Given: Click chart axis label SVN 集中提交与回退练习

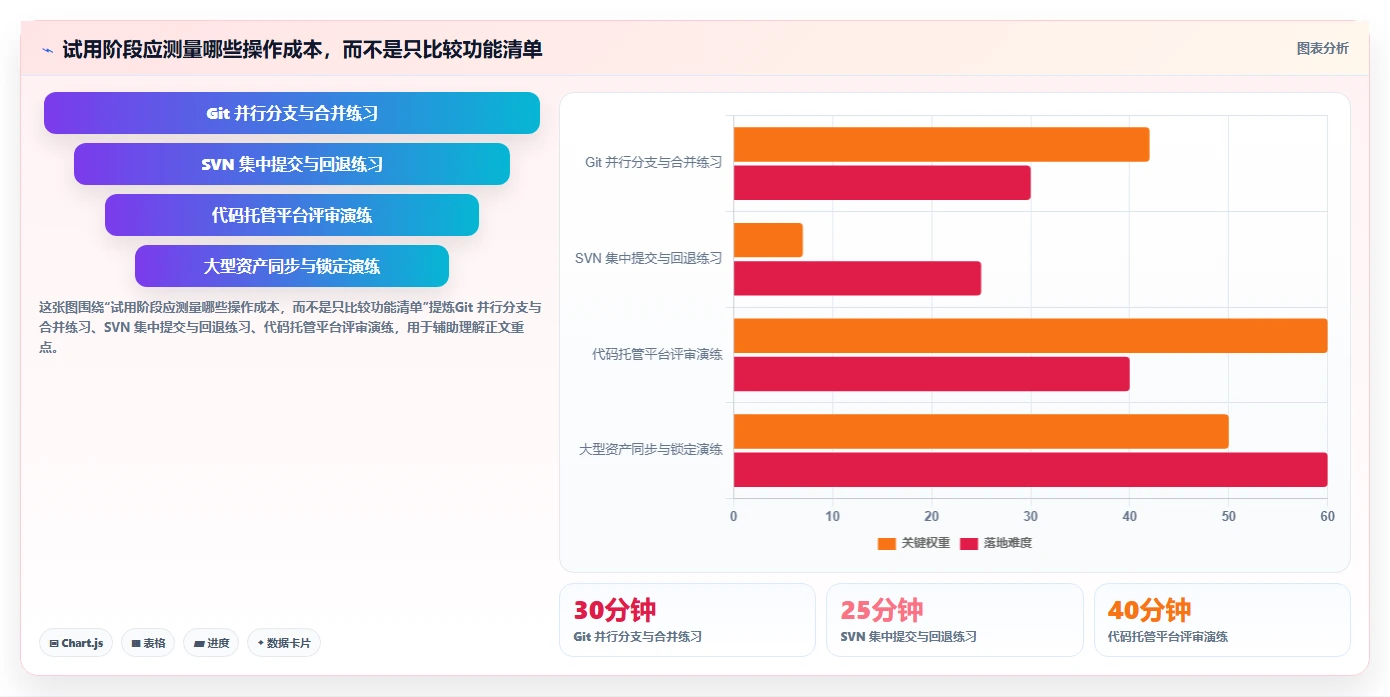Looking at the screenshot, I should 648,258.
